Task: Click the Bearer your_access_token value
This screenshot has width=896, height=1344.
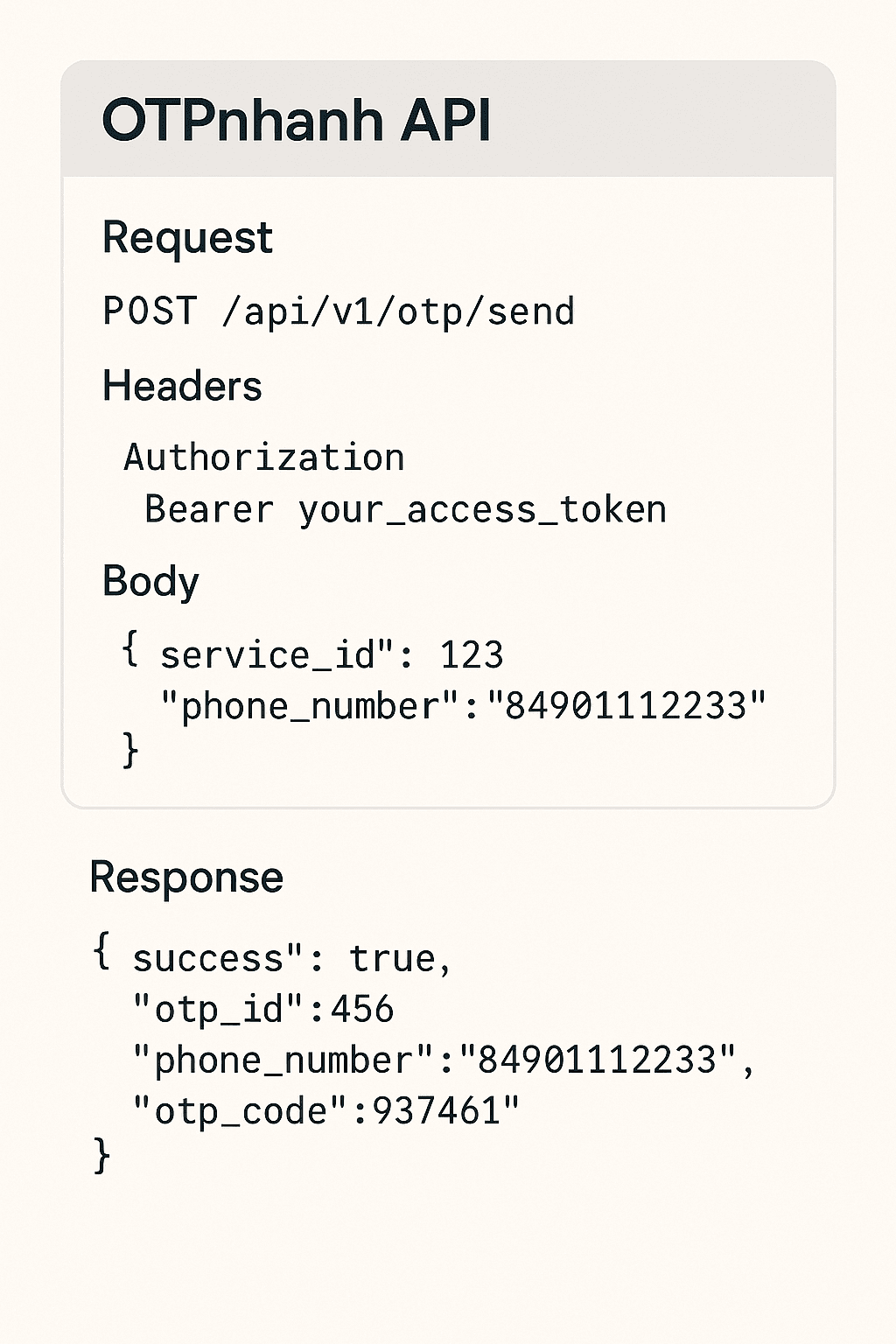Action: point(405,509)
